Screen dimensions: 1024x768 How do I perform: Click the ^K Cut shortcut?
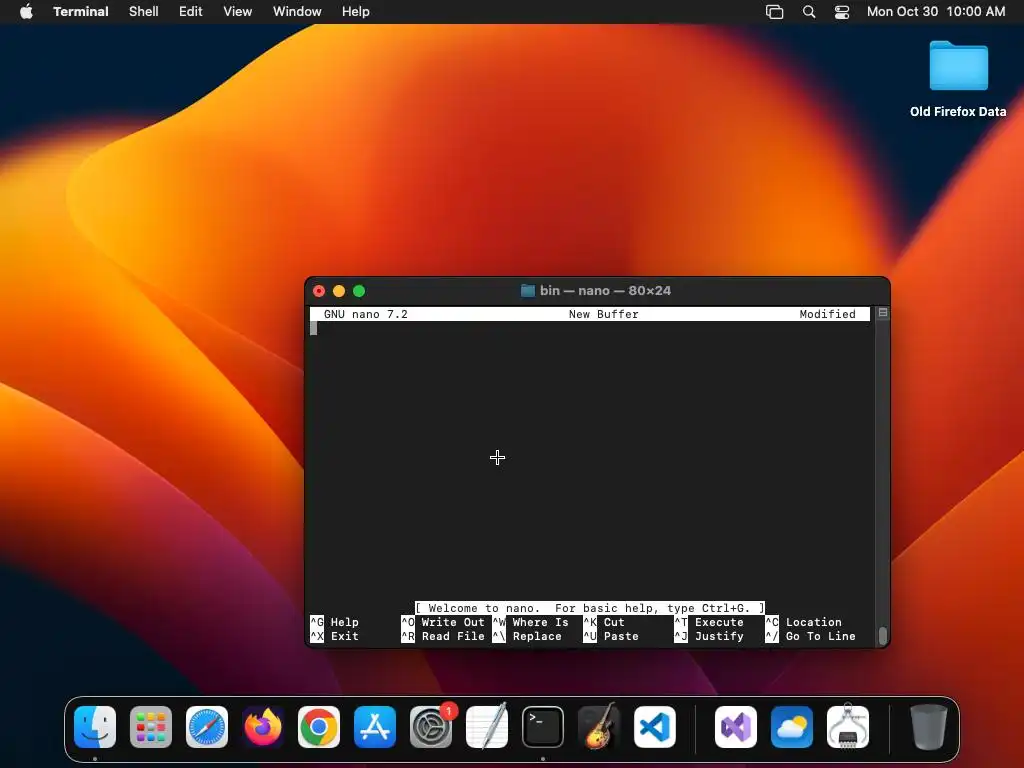(605, 622)
